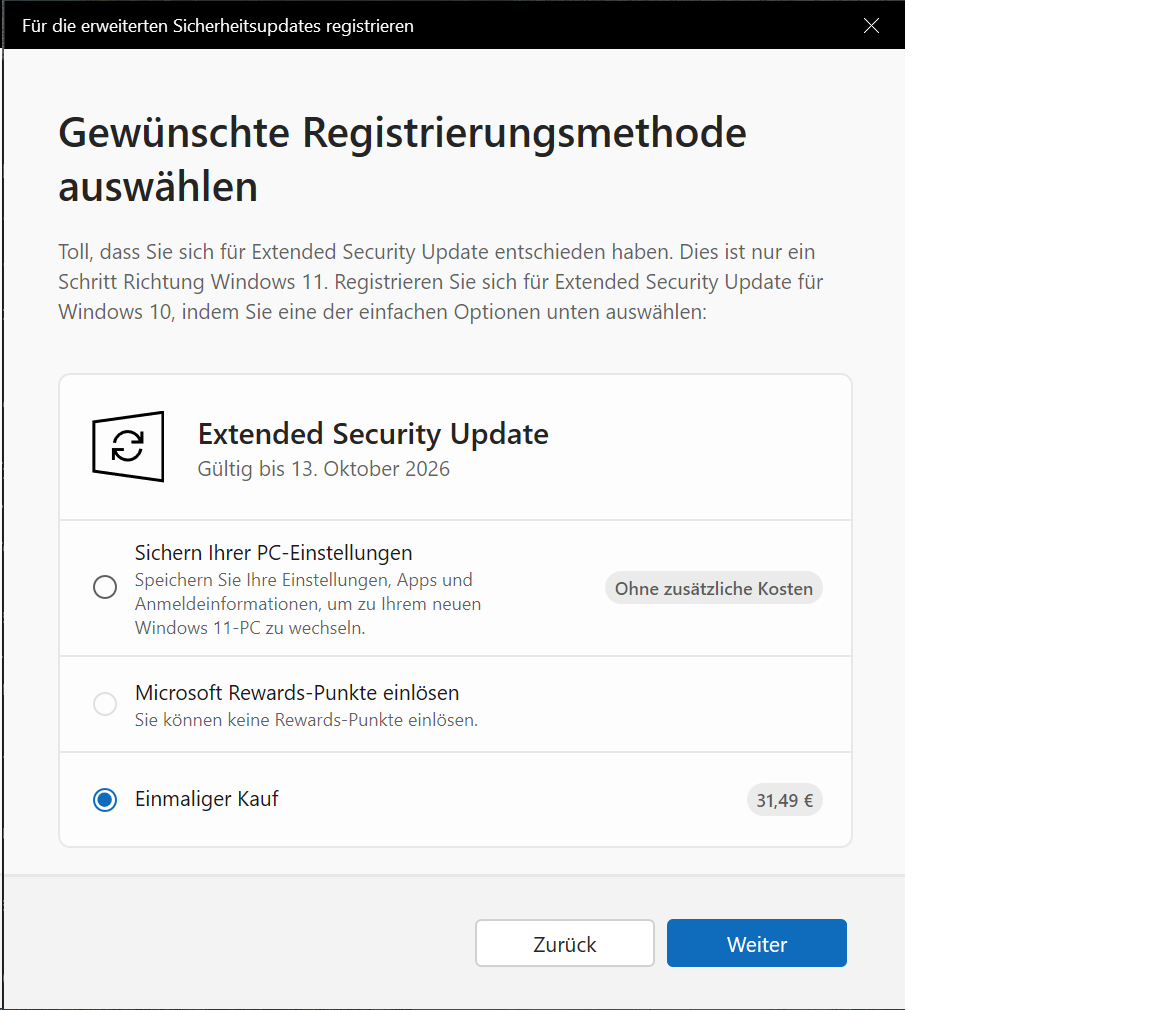This screenshot has width=1152, height=1010.
Task: Click the selected blue radio indicator
Action: pos(105,799)
